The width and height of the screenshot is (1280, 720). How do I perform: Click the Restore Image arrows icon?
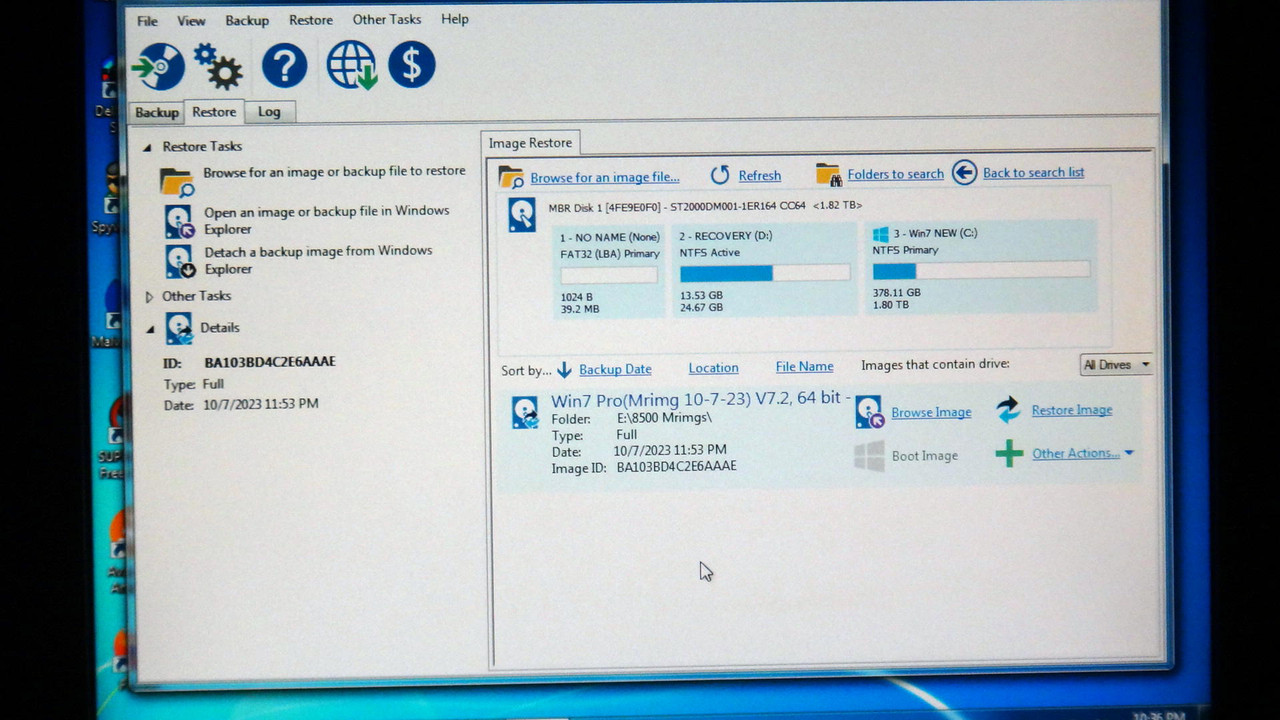pos(1008,409)
